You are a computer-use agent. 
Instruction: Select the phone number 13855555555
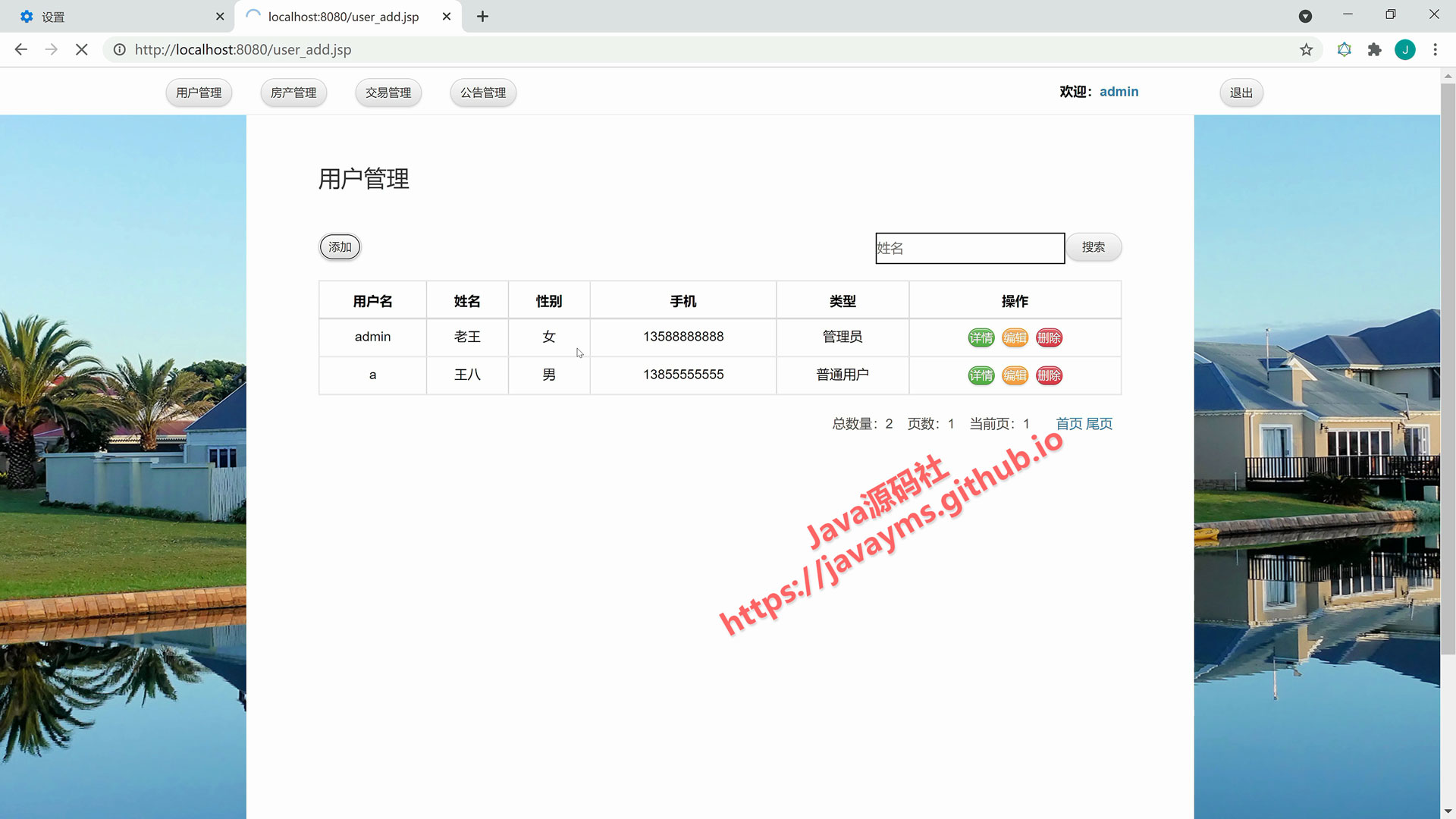[683, 375]
